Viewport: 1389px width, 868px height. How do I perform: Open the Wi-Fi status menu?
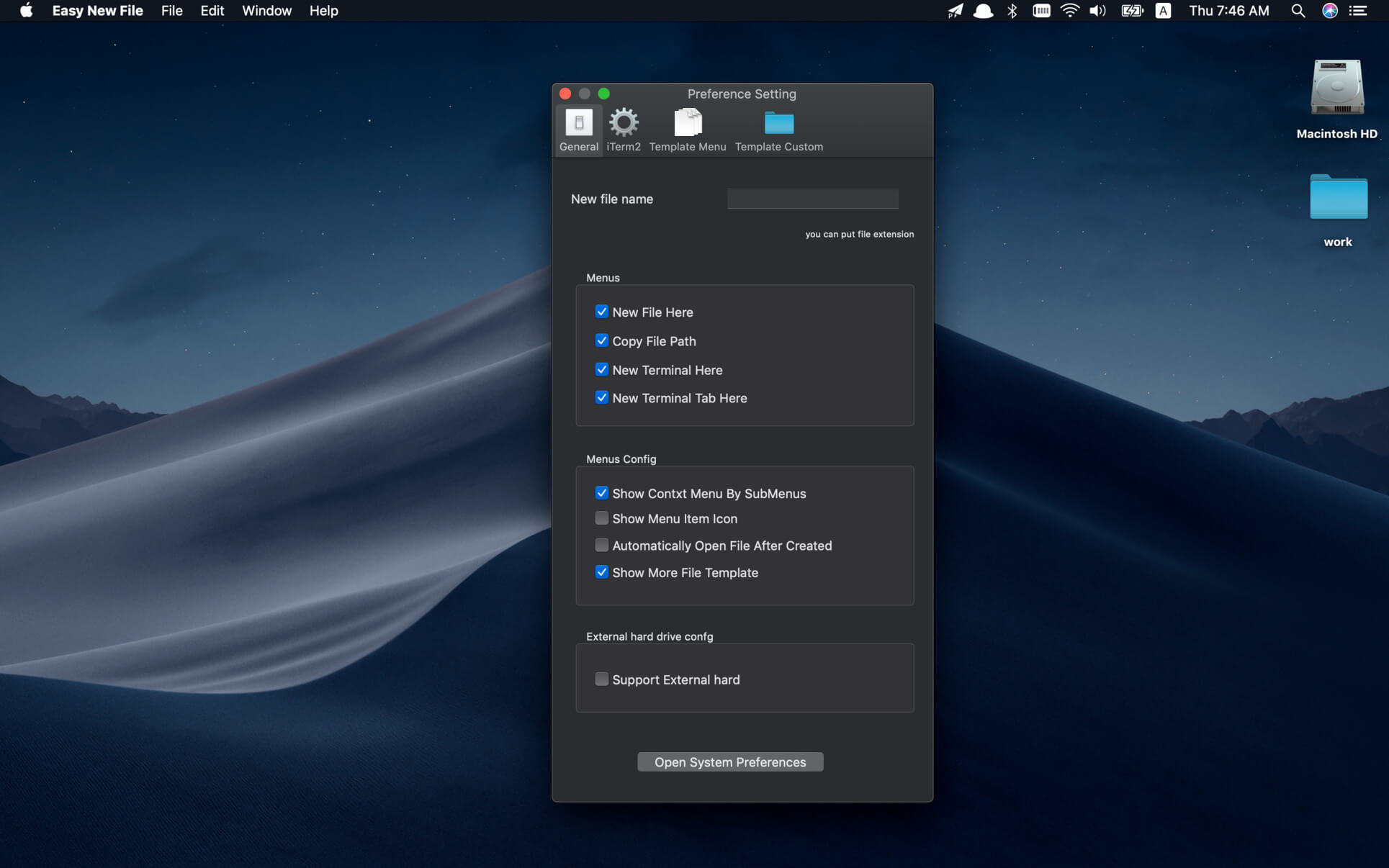tap(1070, 11)
